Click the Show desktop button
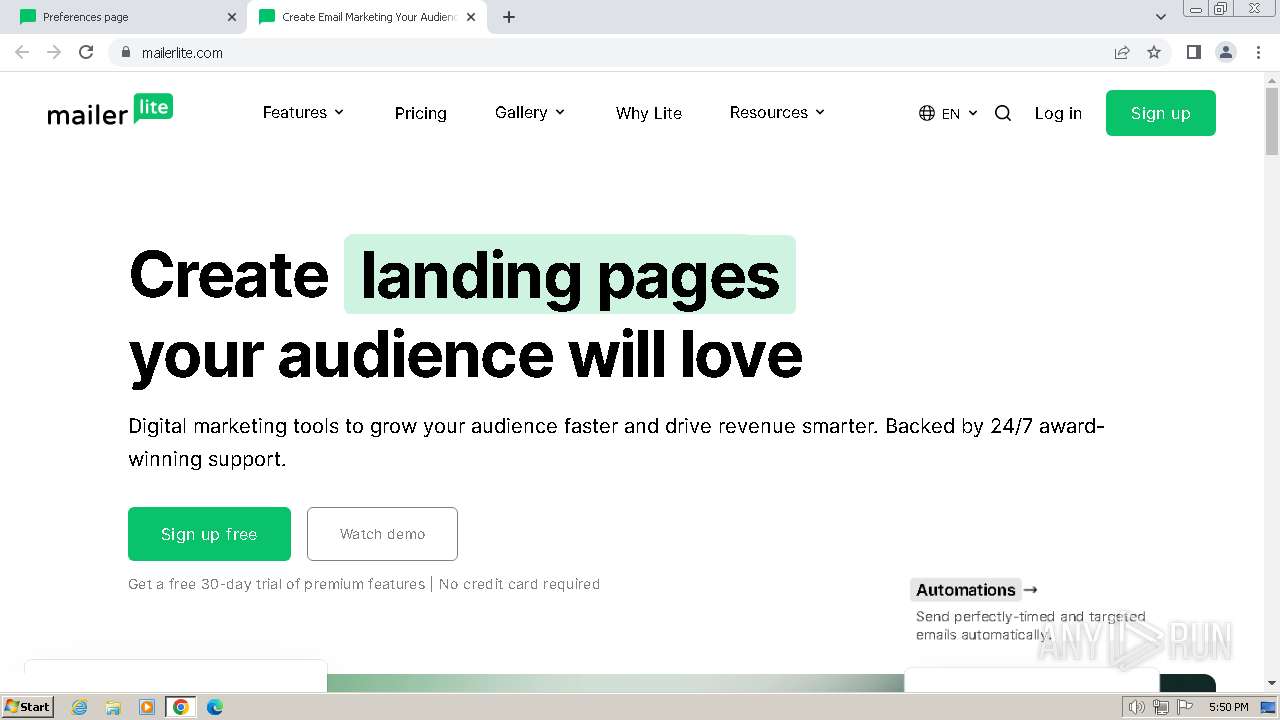Viewport: 1280px width, 720px height. (x=1270, y=707)
